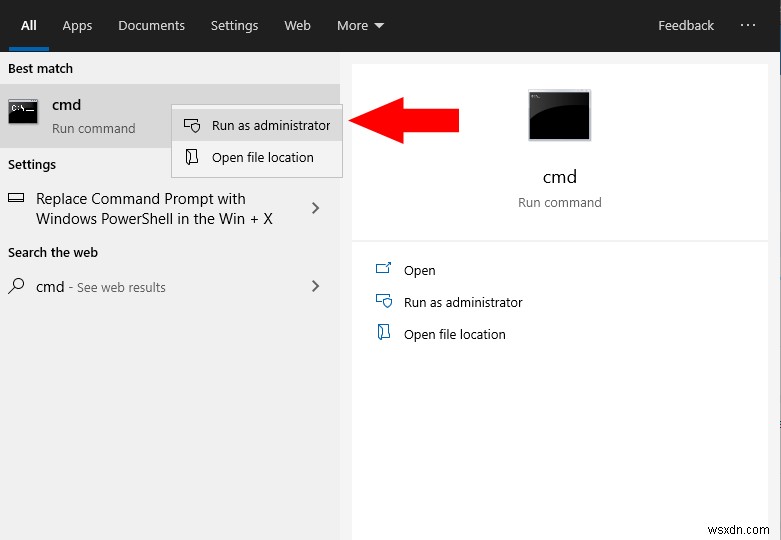The width and height of the screenshot is (781, 540).
Task: Click the Feedback button
Action: (x=686, y=26)
